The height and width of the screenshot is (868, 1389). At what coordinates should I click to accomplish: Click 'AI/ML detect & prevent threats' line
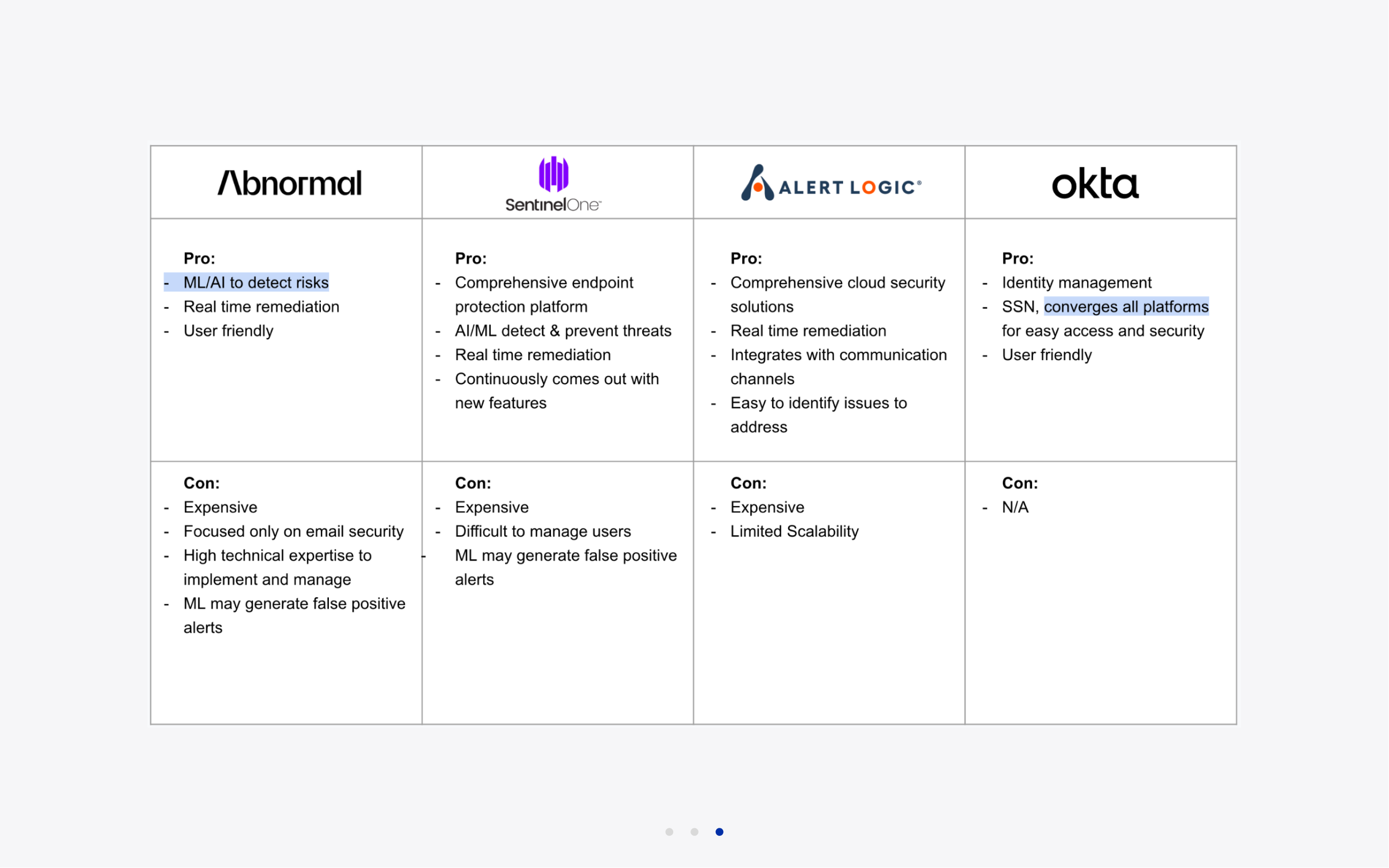[562, 330]
